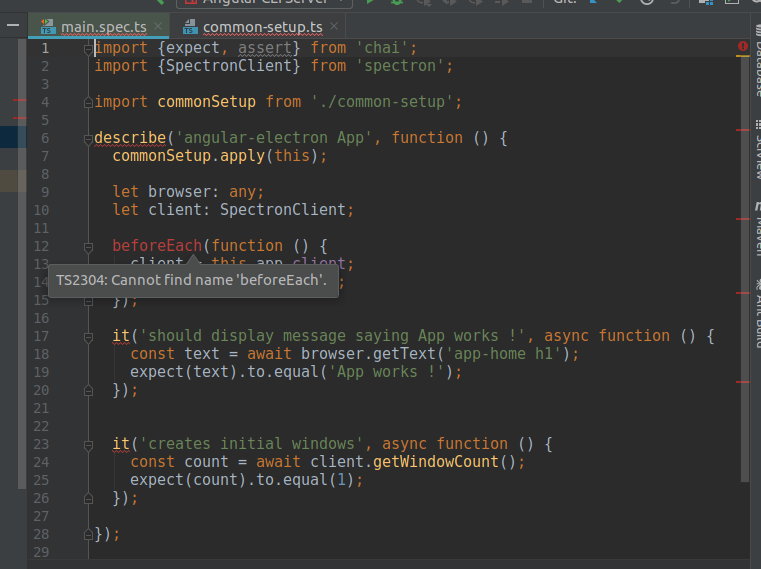Switch to the main.spec.ts editor tab
761x569 pixels.
[x=99, y=27]
